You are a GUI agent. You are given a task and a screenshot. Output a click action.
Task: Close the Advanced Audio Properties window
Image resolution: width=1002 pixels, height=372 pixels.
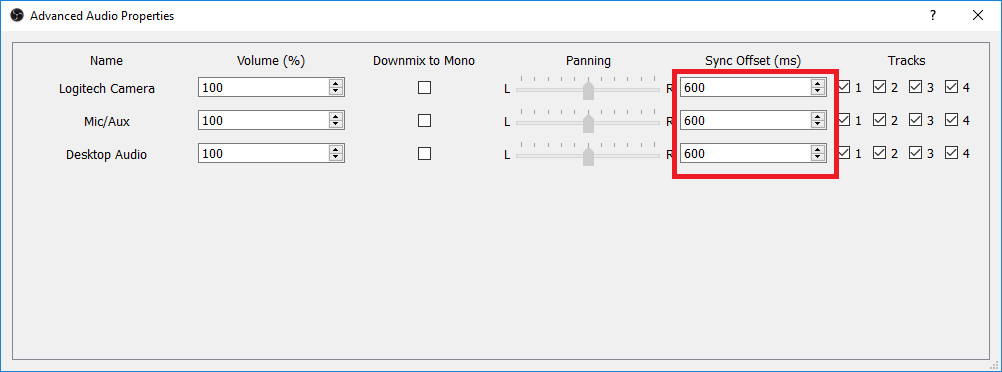tap(978, 16)
